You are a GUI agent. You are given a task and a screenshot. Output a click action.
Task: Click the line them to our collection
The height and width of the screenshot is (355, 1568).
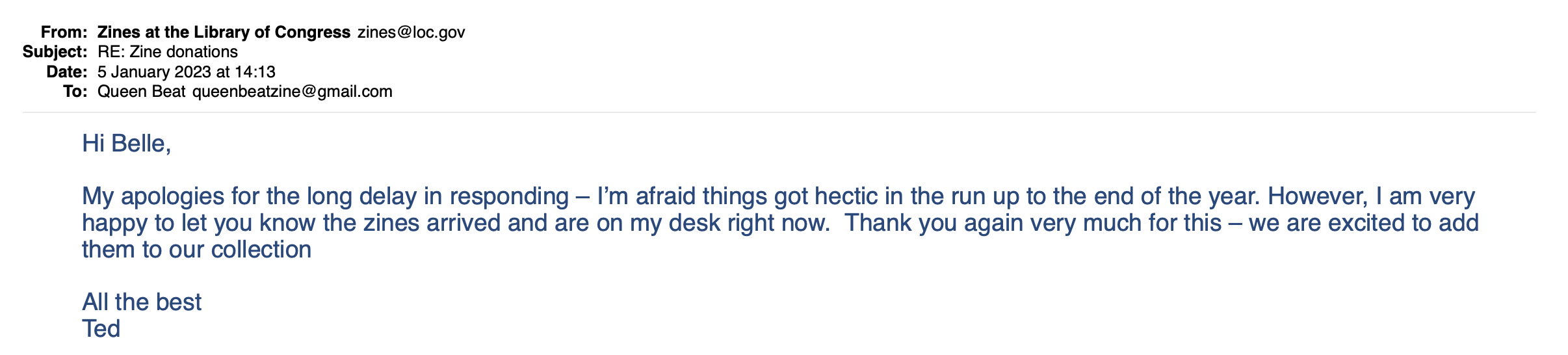[196, 250]
